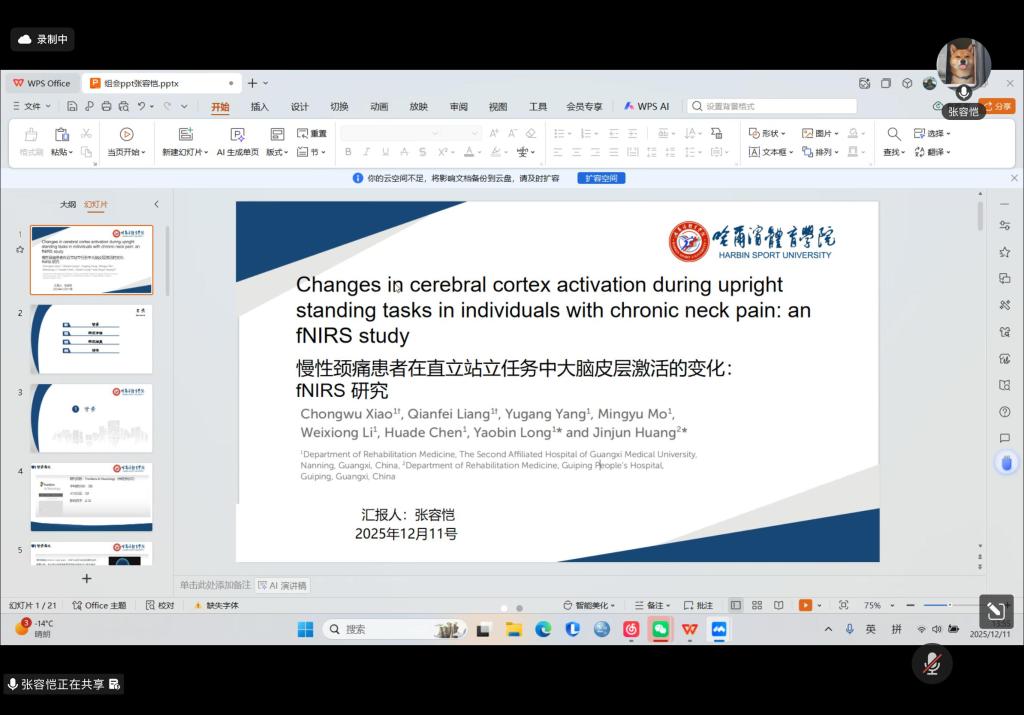The width and height of the screenshot is (1024, 715).
Task: Open the 75% zoom level dropdown
Action: coord(877,605)
